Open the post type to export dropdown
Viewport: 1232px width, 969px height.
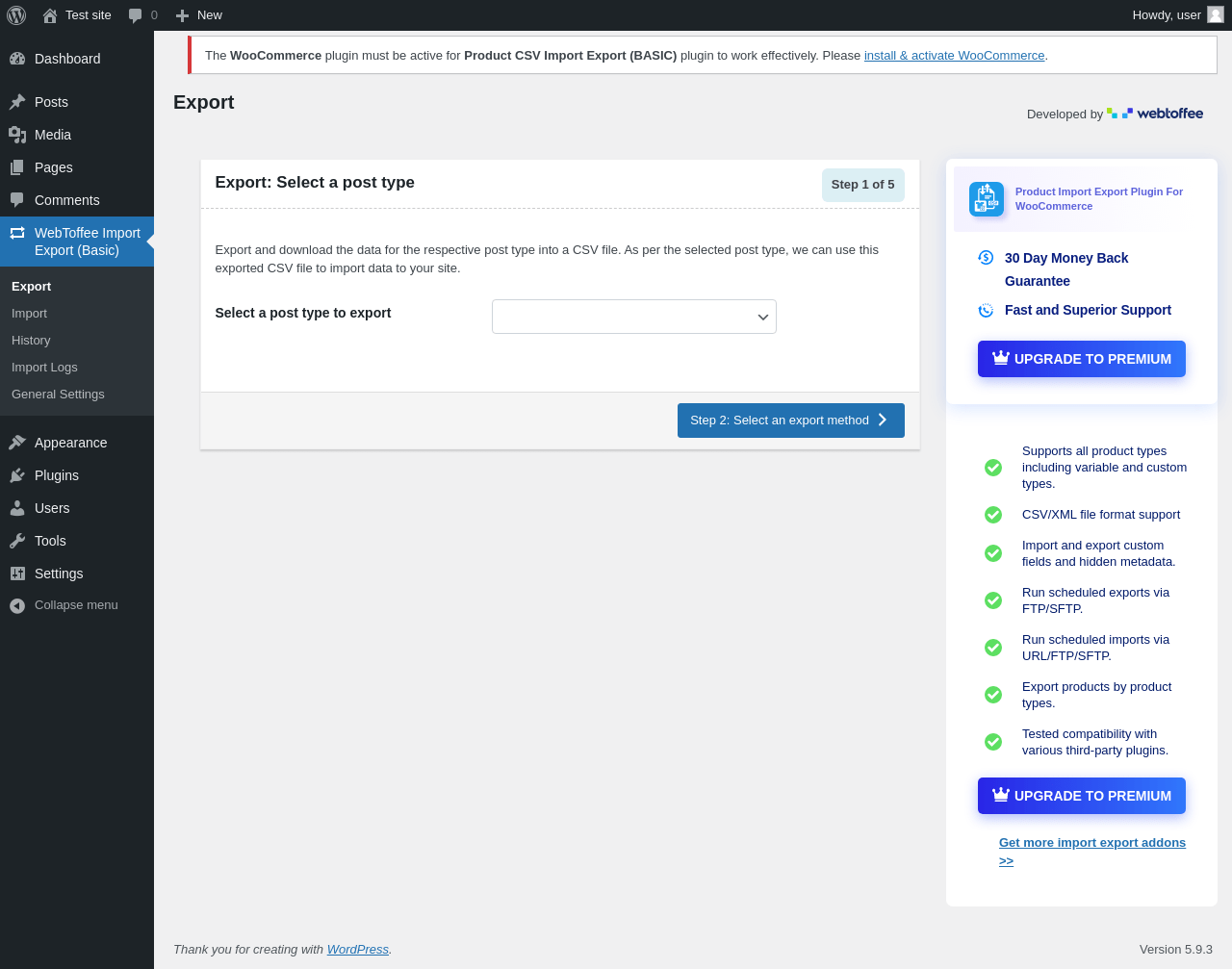pyautogui.click(x=634, y=317)
